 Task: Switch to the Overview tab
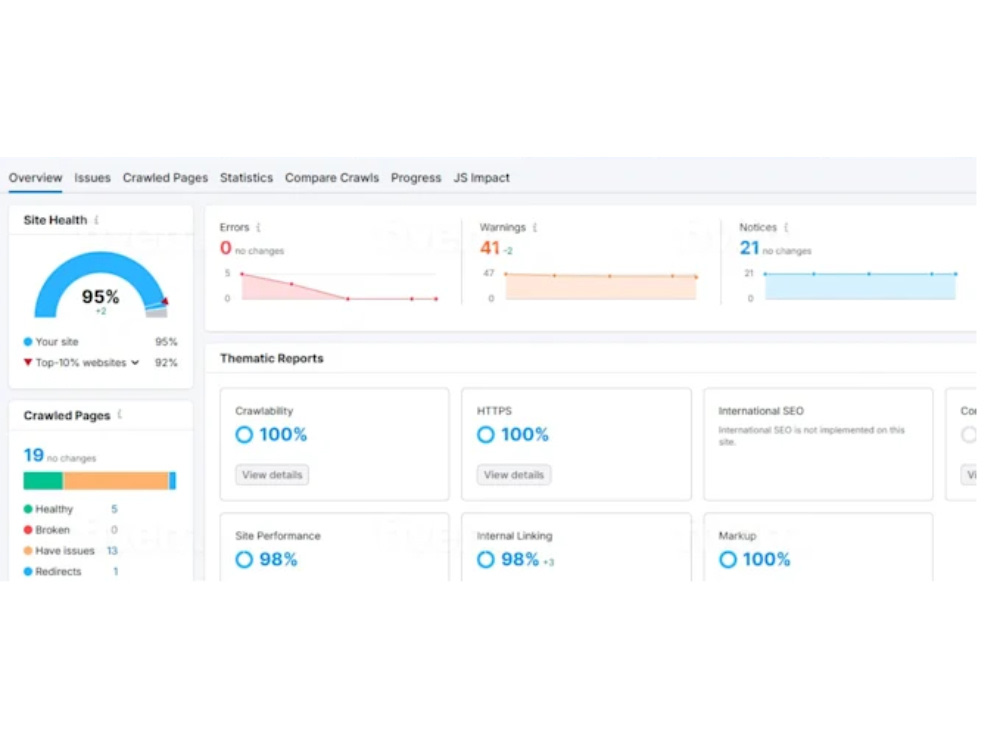click(x=36, y=178)
